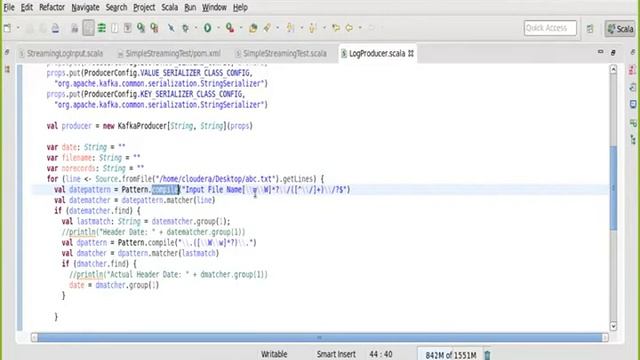
Task: Open the Scala menu
Action: click(169, 7)
